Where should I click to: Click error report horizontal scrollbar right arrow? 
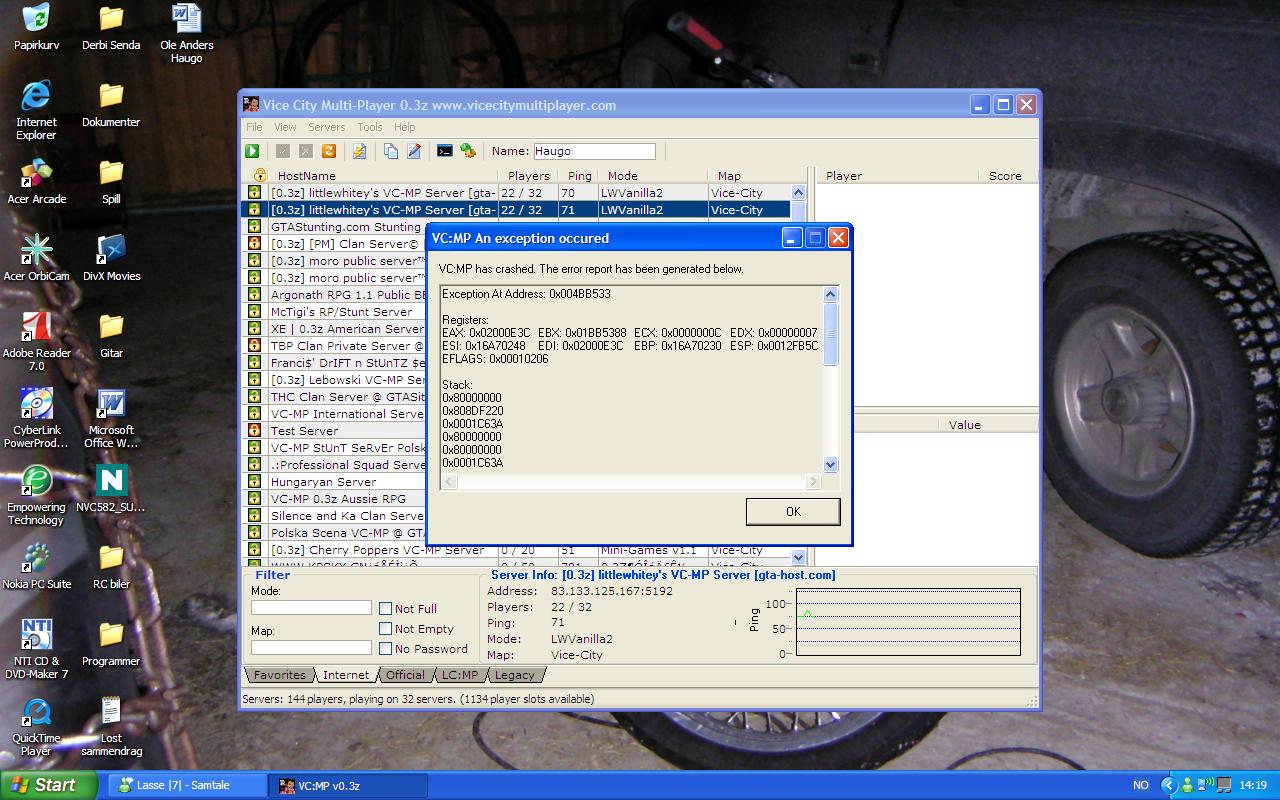[813, 481]
